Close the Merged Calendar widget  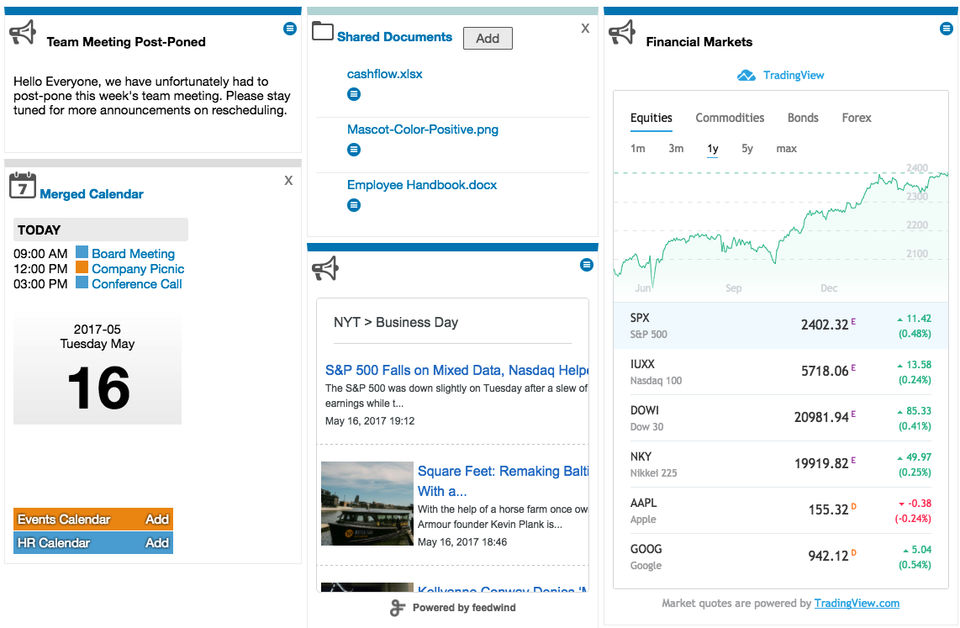coord(288,180)
